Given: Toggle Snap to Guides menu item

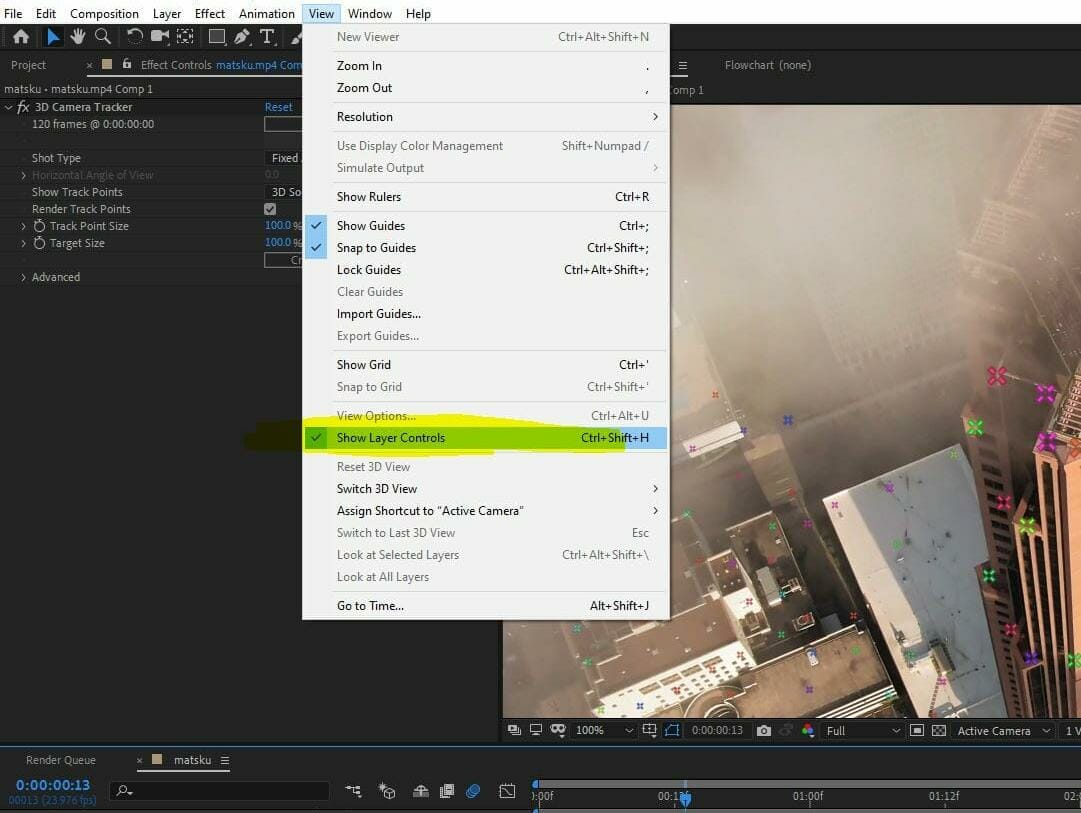Looking at the screenshot, I should click(485, 248).
